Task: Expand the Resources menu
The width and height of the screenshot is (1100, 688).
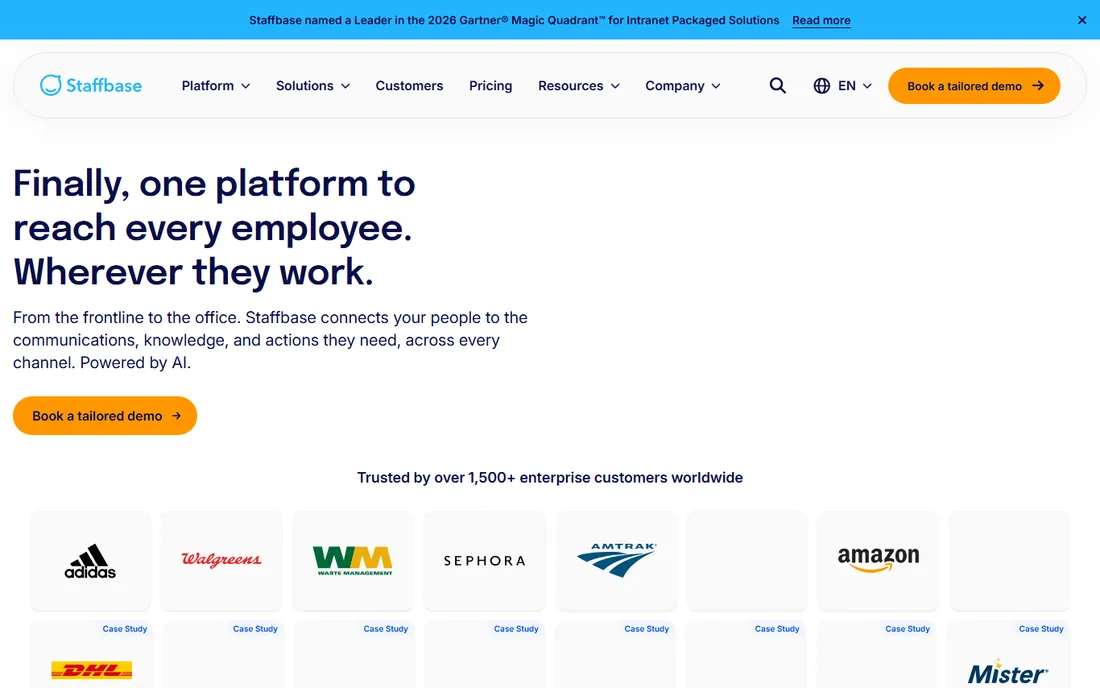Action: [579, 86]
